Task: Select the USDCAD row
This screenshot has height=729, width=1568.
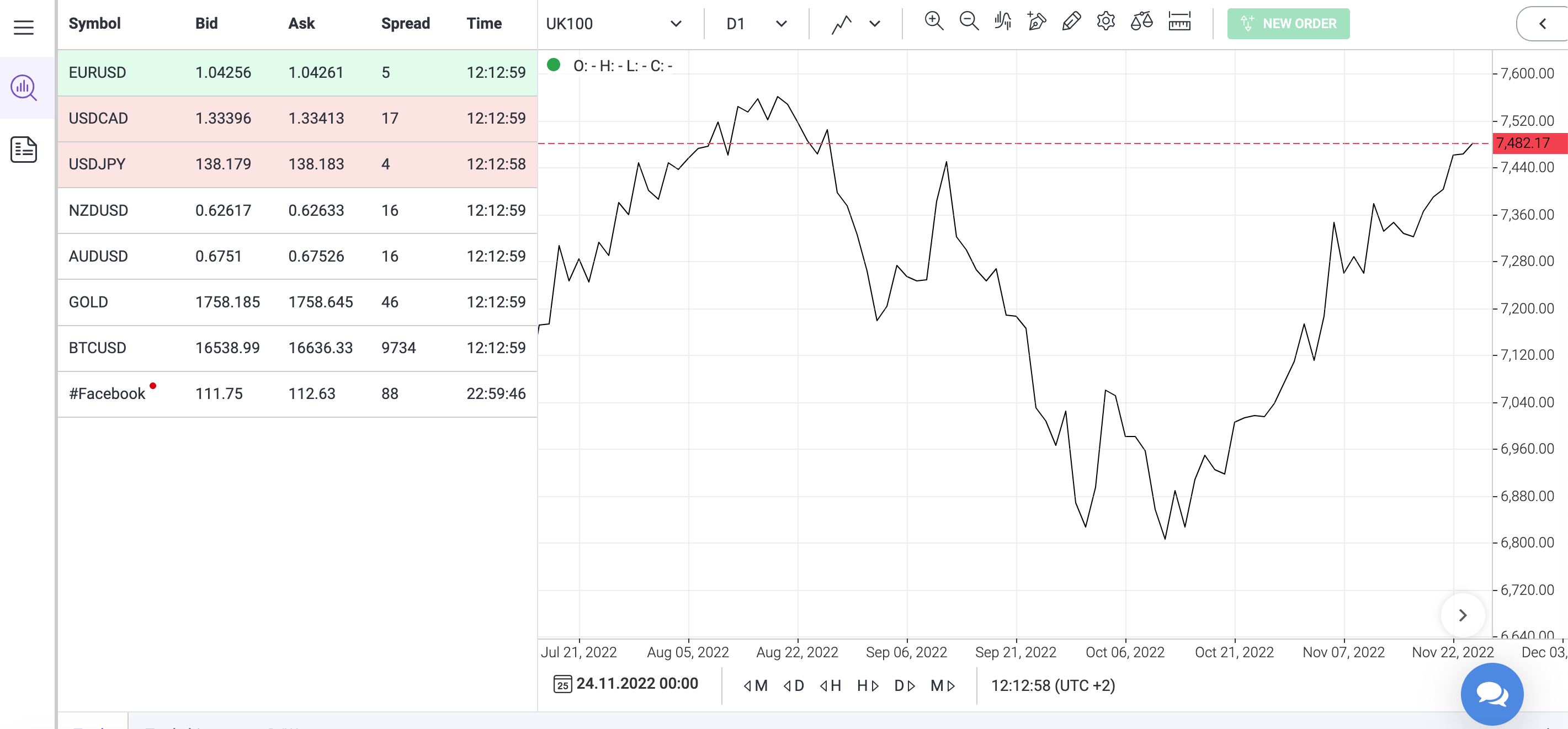Action: [x=297, y=119]
